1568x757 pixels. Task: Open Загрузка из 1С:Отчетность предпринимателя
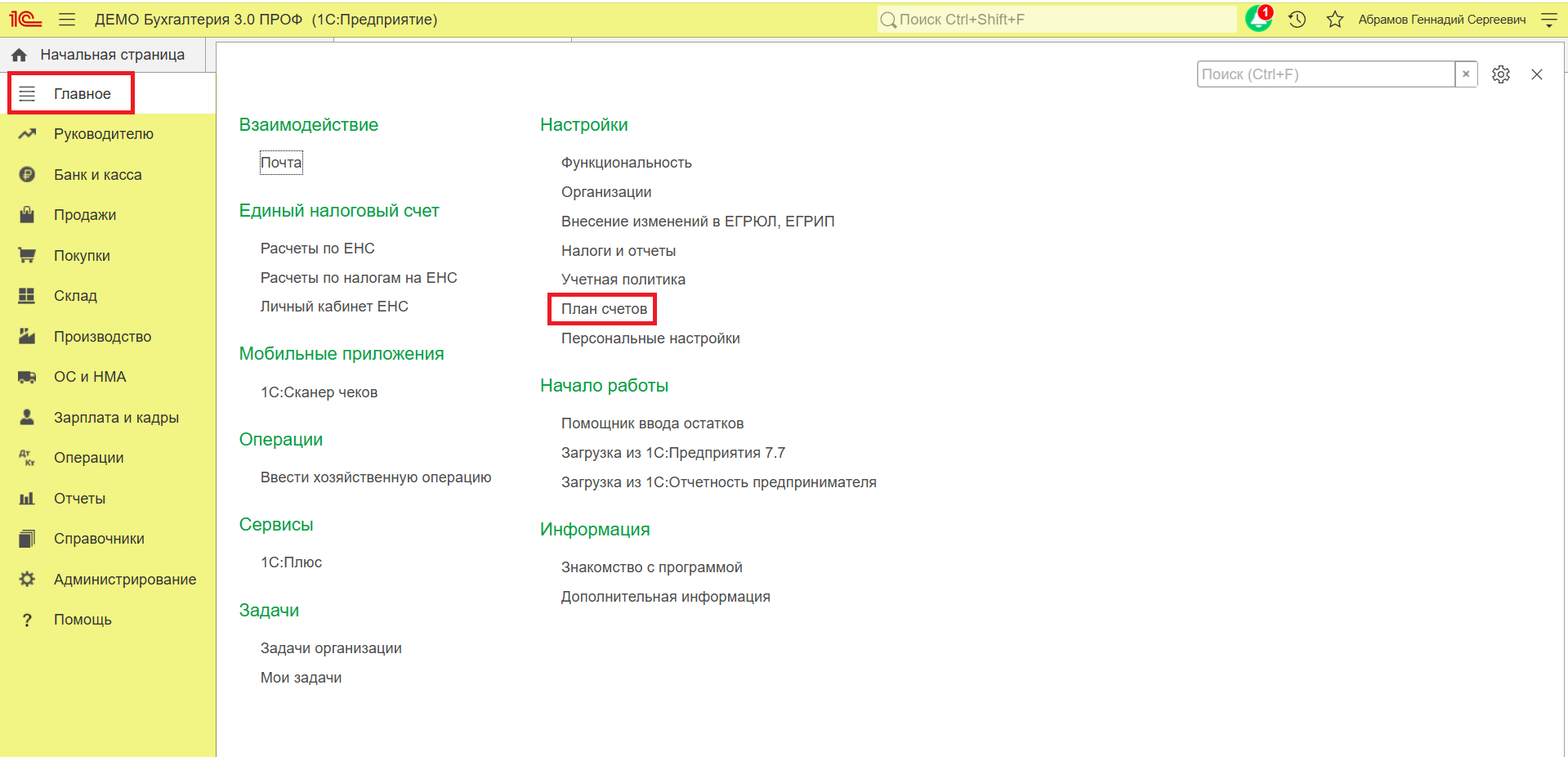[719, 482]
